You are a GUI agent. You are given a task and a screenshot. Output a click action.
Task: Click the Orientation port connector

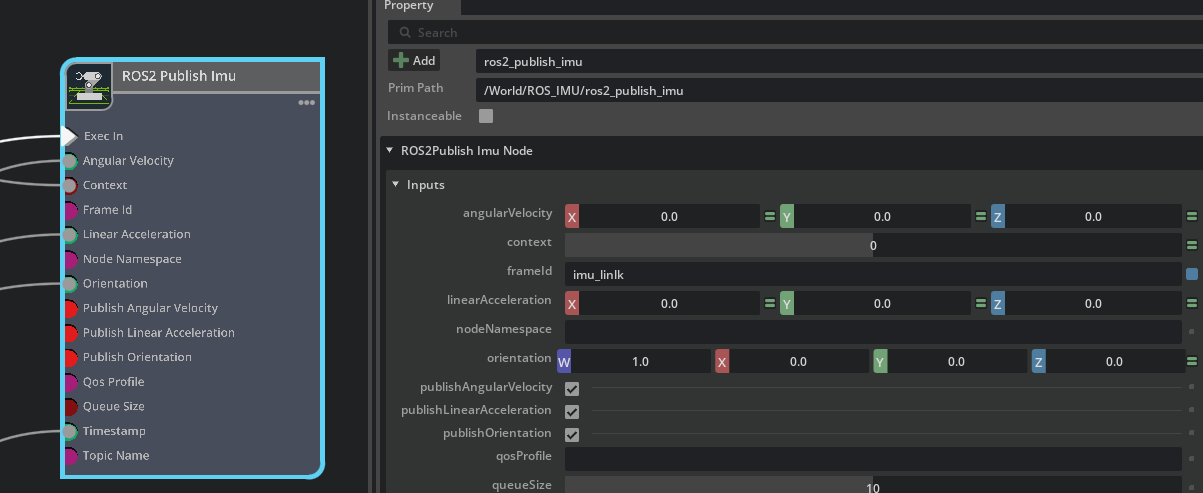69,284
